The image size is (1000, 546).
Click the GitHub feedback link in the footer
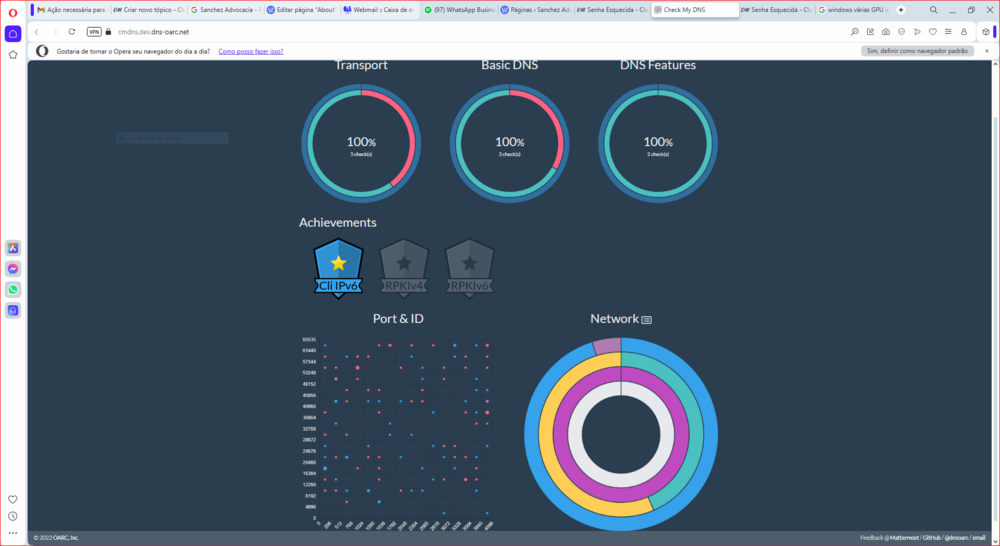933,538
